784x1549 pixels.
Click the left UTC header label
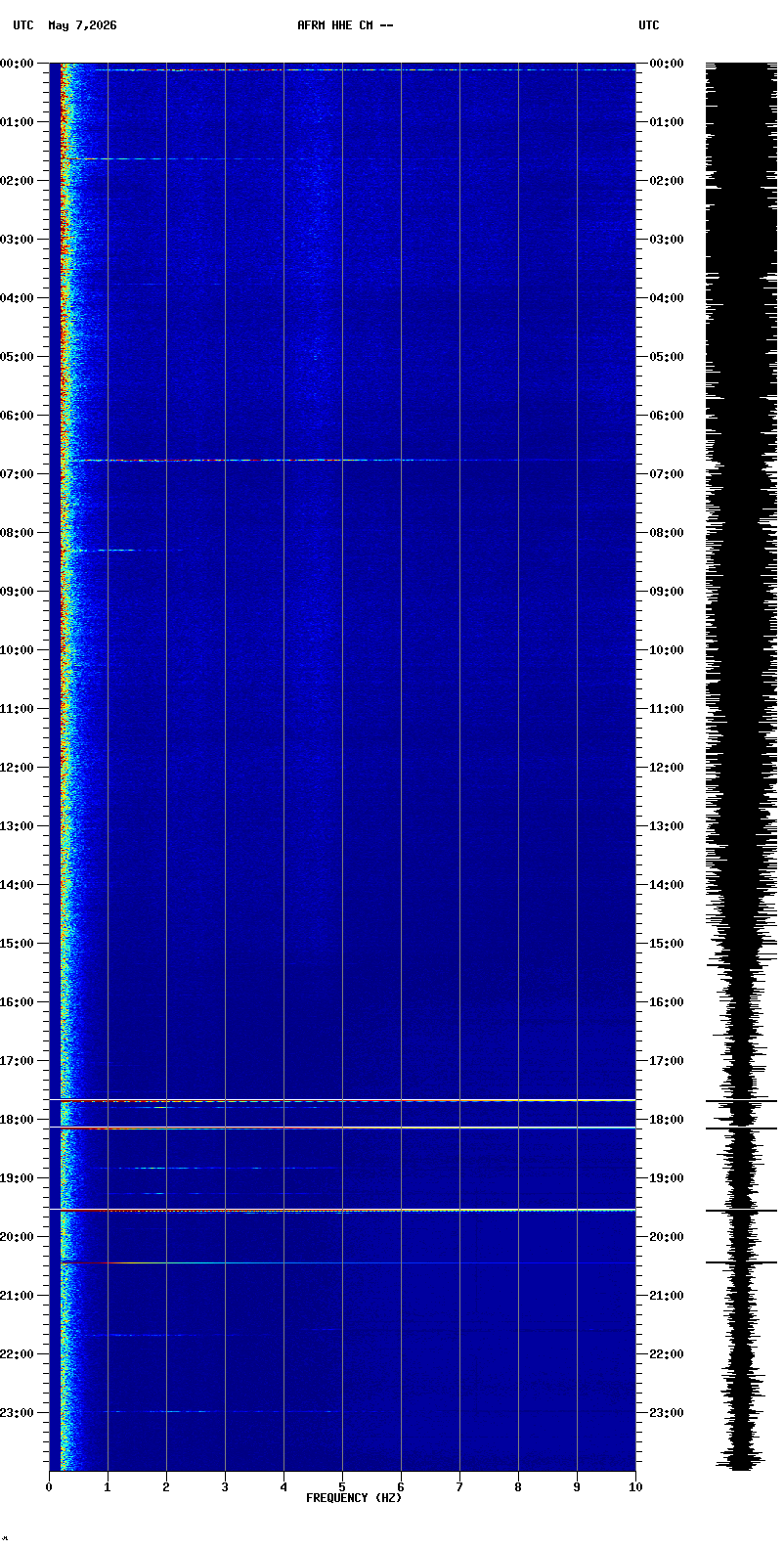(23, 25)
